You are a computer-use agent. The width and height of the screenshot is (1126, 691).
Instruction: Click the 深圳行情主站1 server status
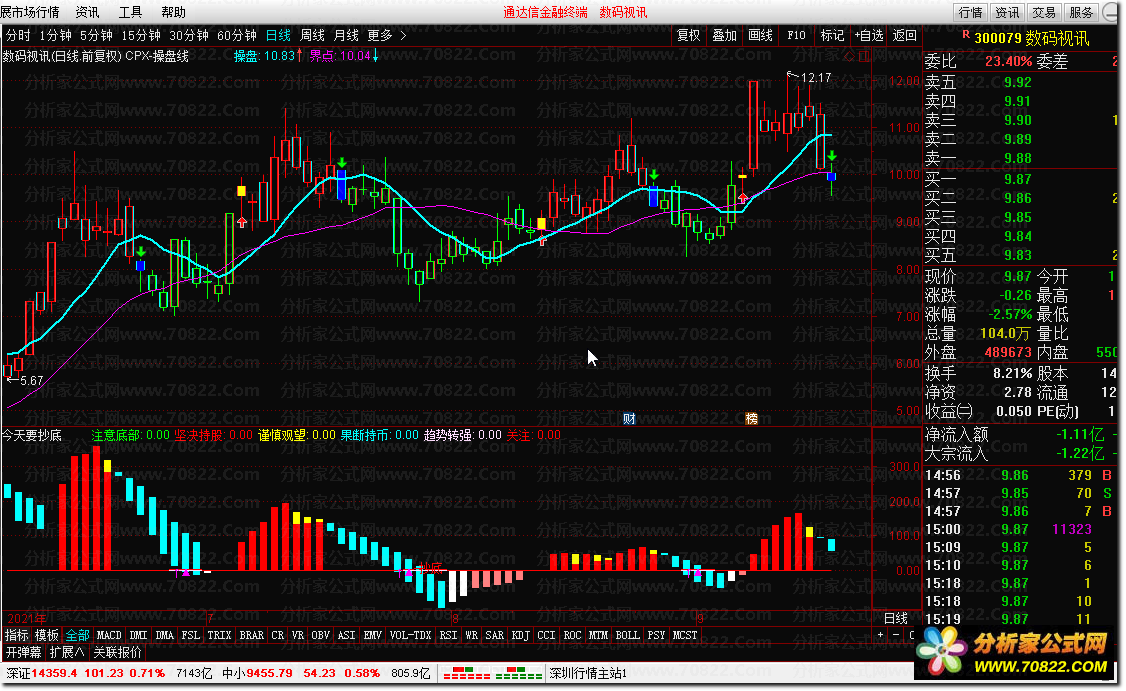point(588,673)
